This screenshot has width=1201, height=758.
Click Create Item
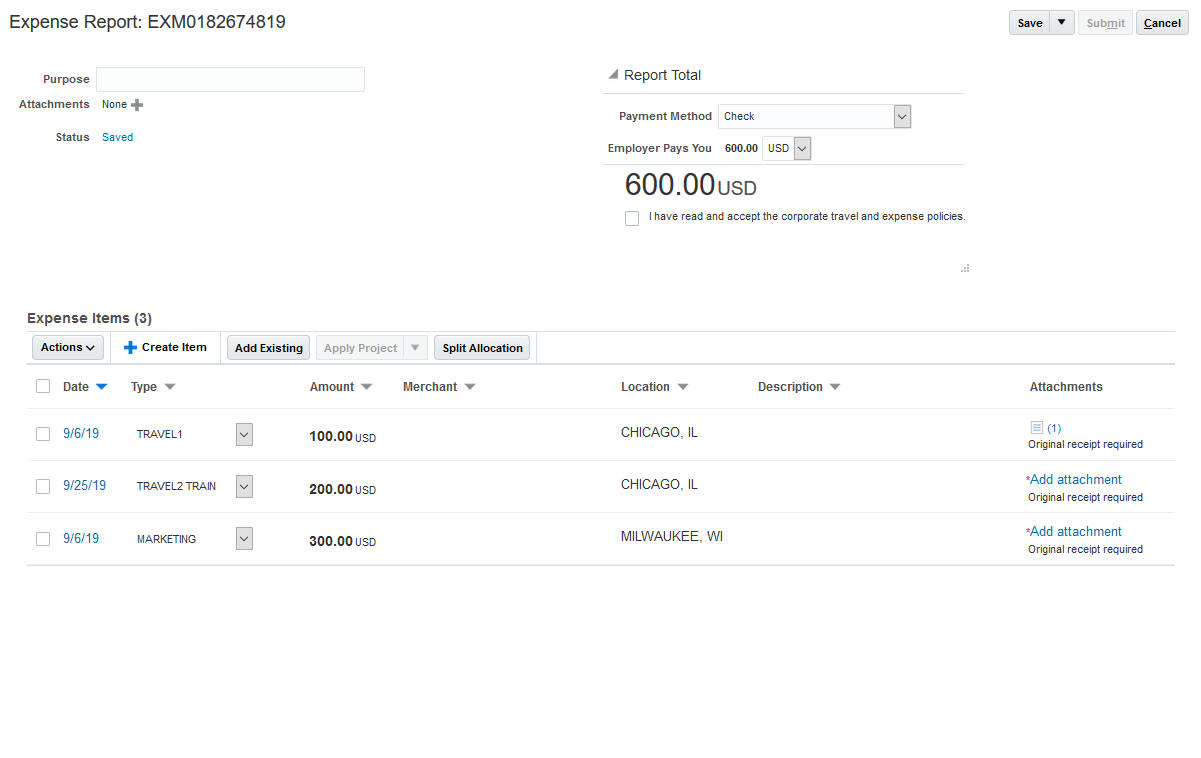(x=165, y=347)
